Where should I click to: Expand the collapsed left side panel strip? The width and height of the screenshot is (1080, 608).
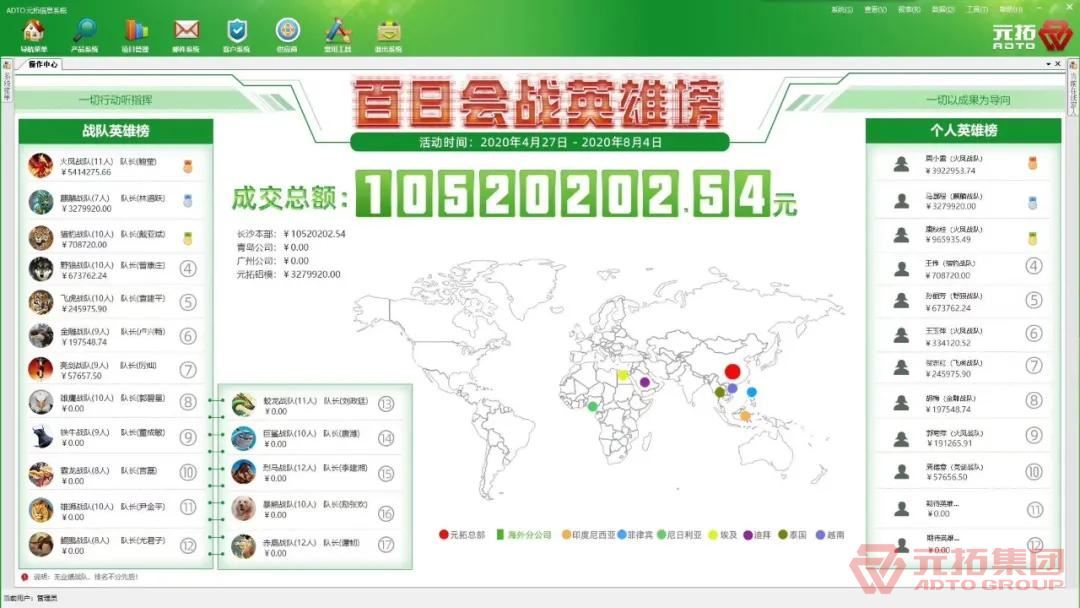pos(7,92)
